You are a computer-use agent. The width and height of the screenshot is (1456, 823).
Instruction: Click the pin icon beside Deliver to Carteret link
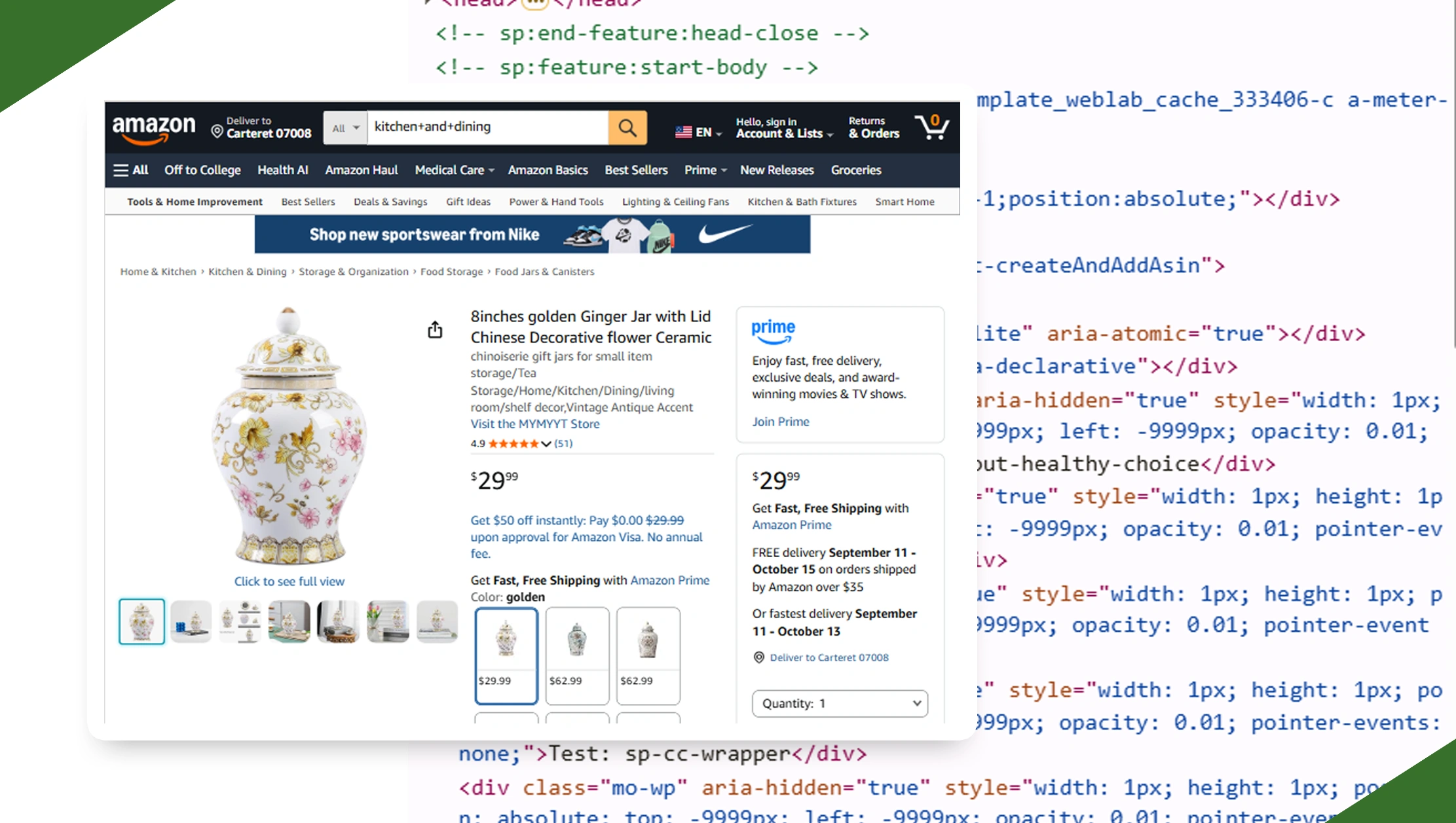(759, 657)
